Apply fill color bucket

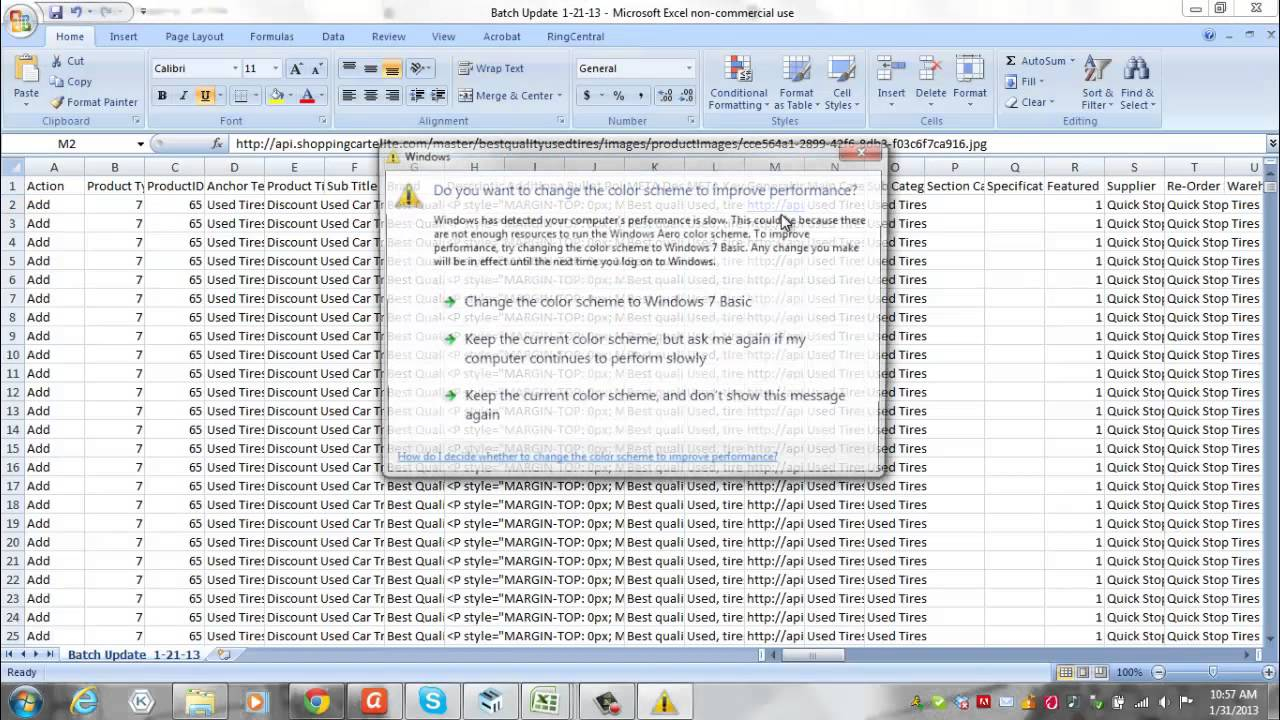(x=276, y=96)
